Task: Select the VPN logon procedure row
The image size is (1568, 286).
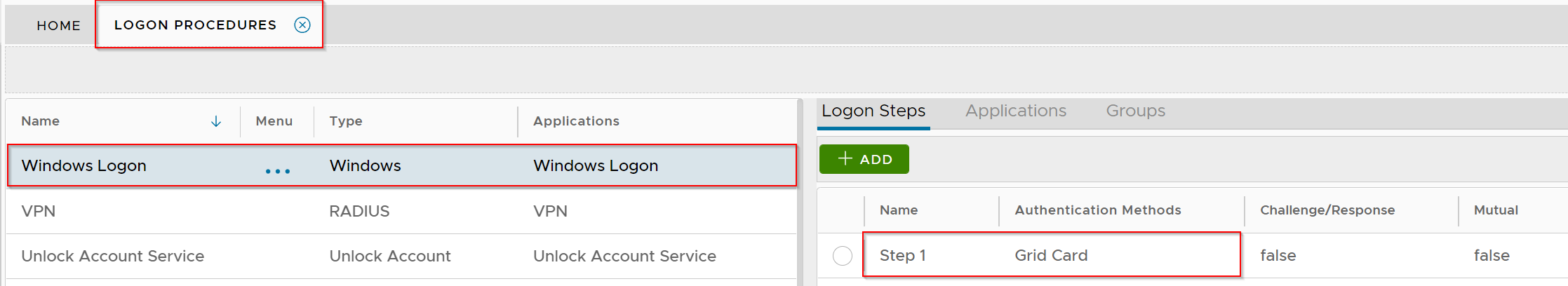Action: 39,211
